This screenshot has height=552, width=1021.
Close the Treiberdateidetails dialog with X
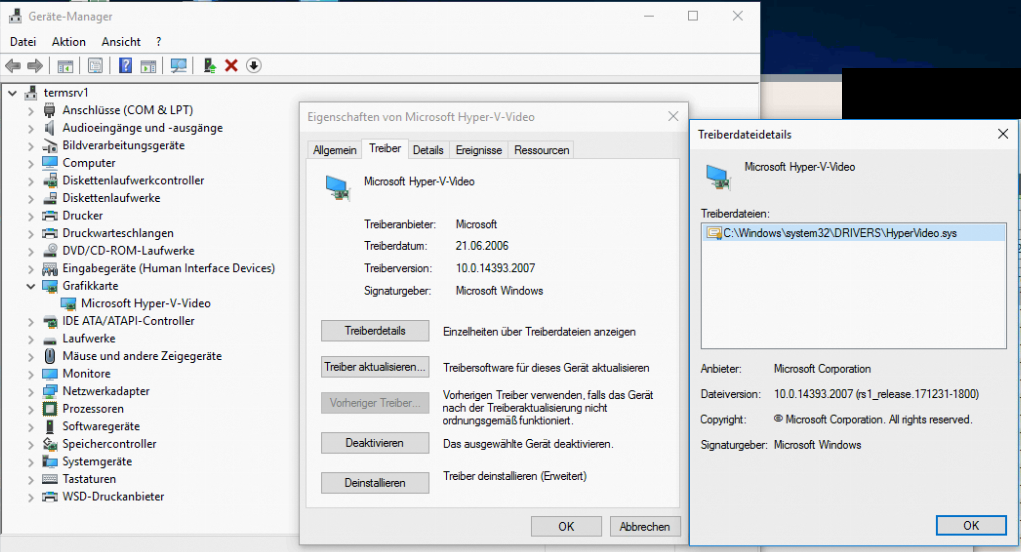click(x=1003, y=134)
